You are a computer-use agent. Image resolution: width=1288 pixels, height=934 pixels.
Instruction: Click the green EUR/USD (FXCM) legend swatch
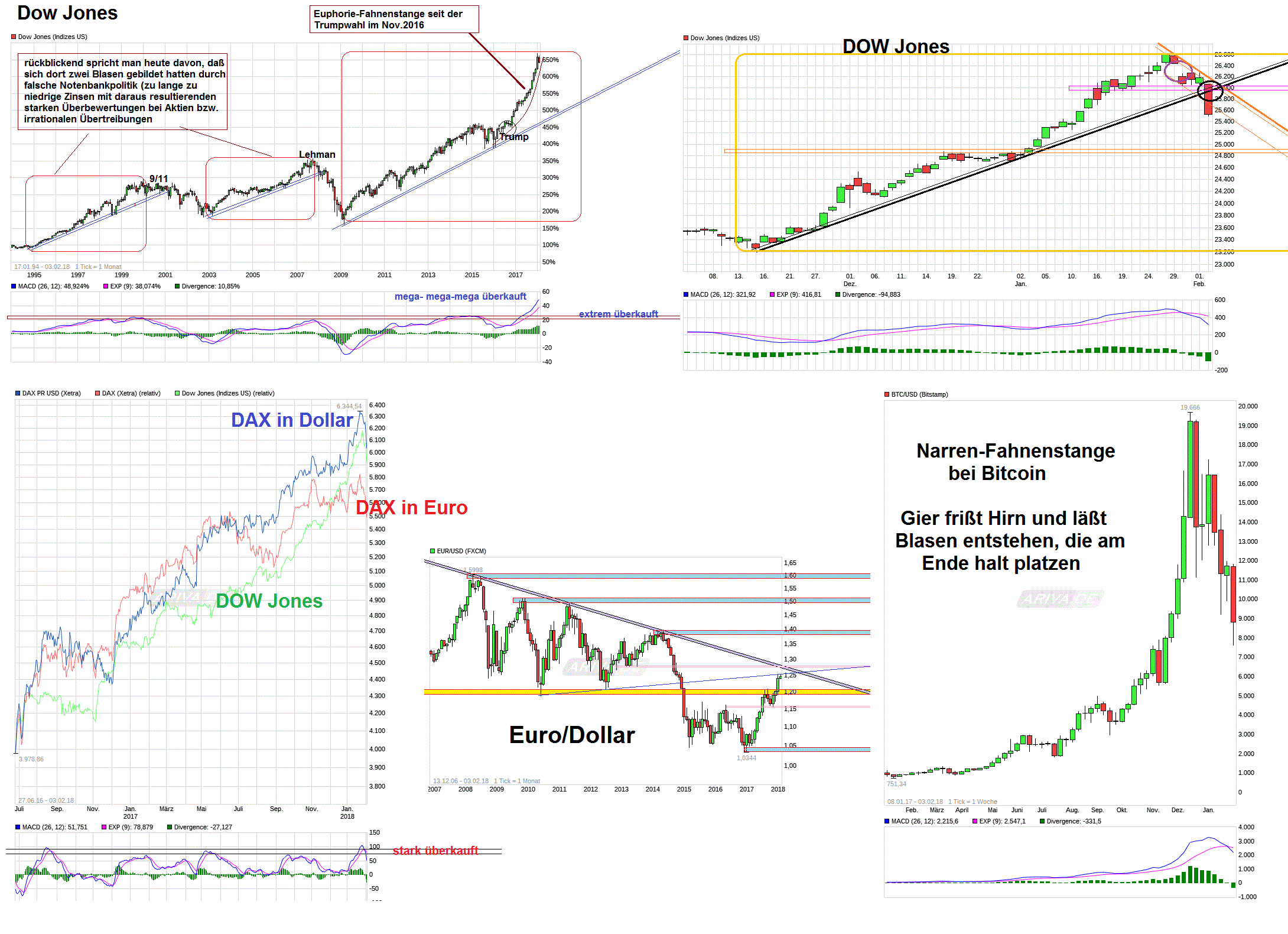[x=432, y=551]
